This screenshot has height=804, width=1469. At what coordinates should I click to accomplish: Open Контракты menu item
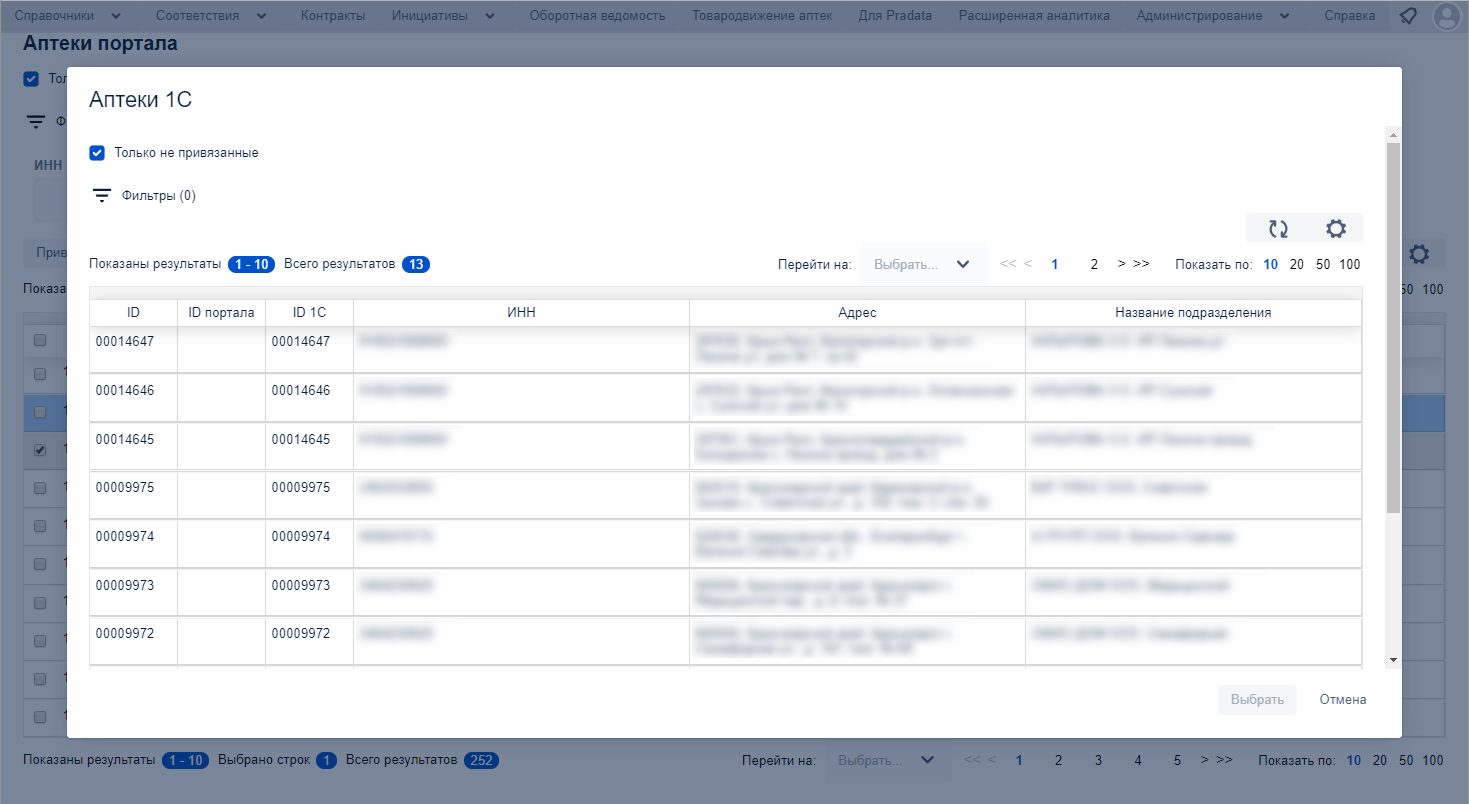tap(333, 16)
